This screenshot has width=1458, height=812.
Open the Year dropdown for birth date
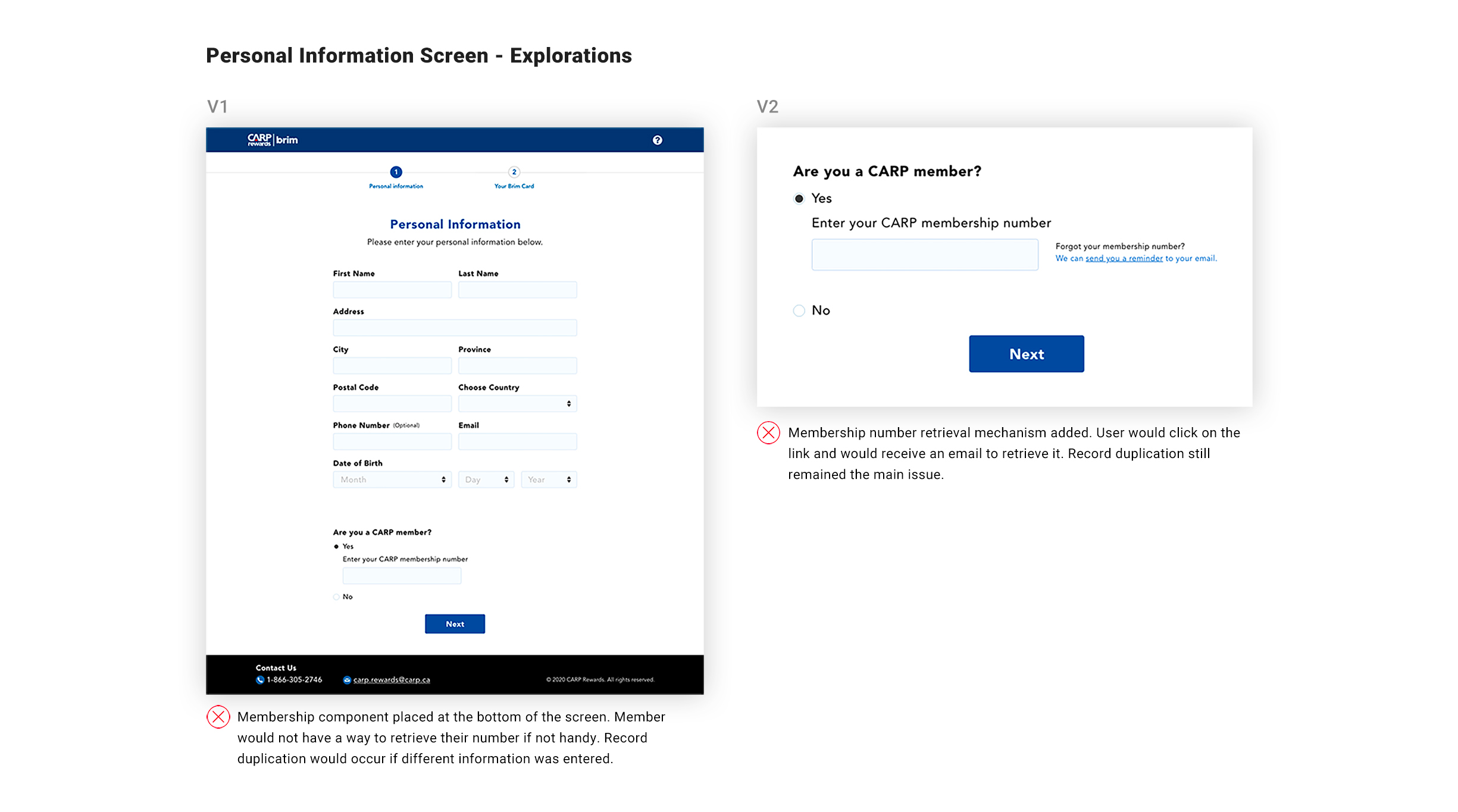click(x=549, y=479)
